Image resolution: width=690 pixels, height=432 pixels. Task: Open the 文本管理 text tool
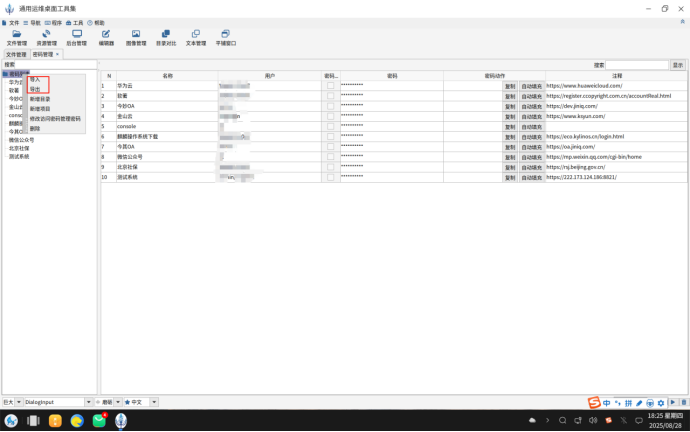point(196,38)
